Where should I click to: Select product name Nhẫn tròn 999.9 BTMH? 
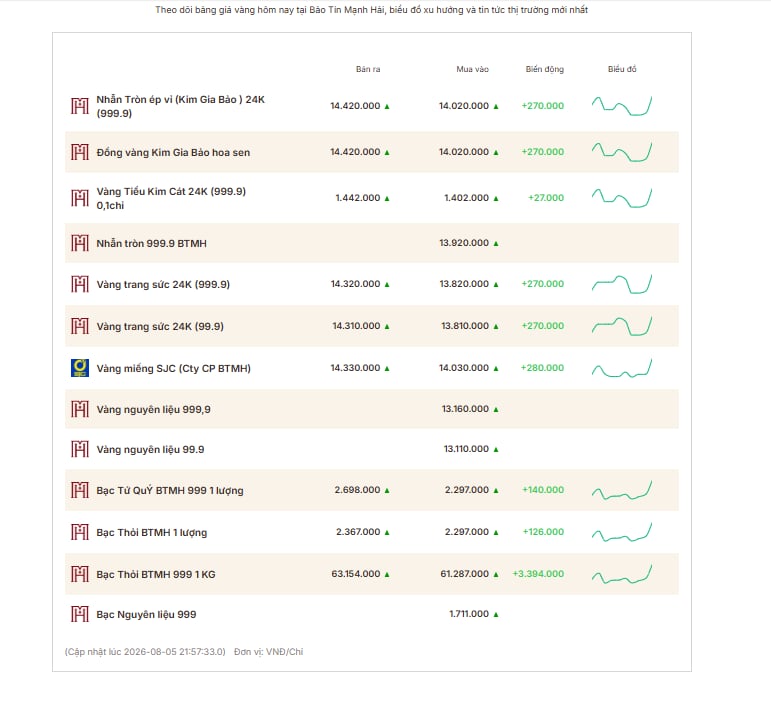coord(151,243)
